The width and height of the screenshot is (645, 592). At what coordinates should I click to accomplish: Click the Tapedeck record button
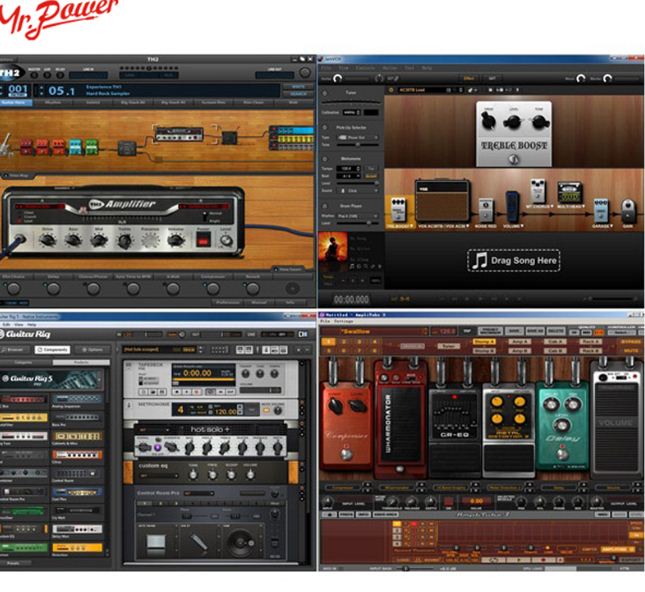pyautogui.click(x=197, y=392)
